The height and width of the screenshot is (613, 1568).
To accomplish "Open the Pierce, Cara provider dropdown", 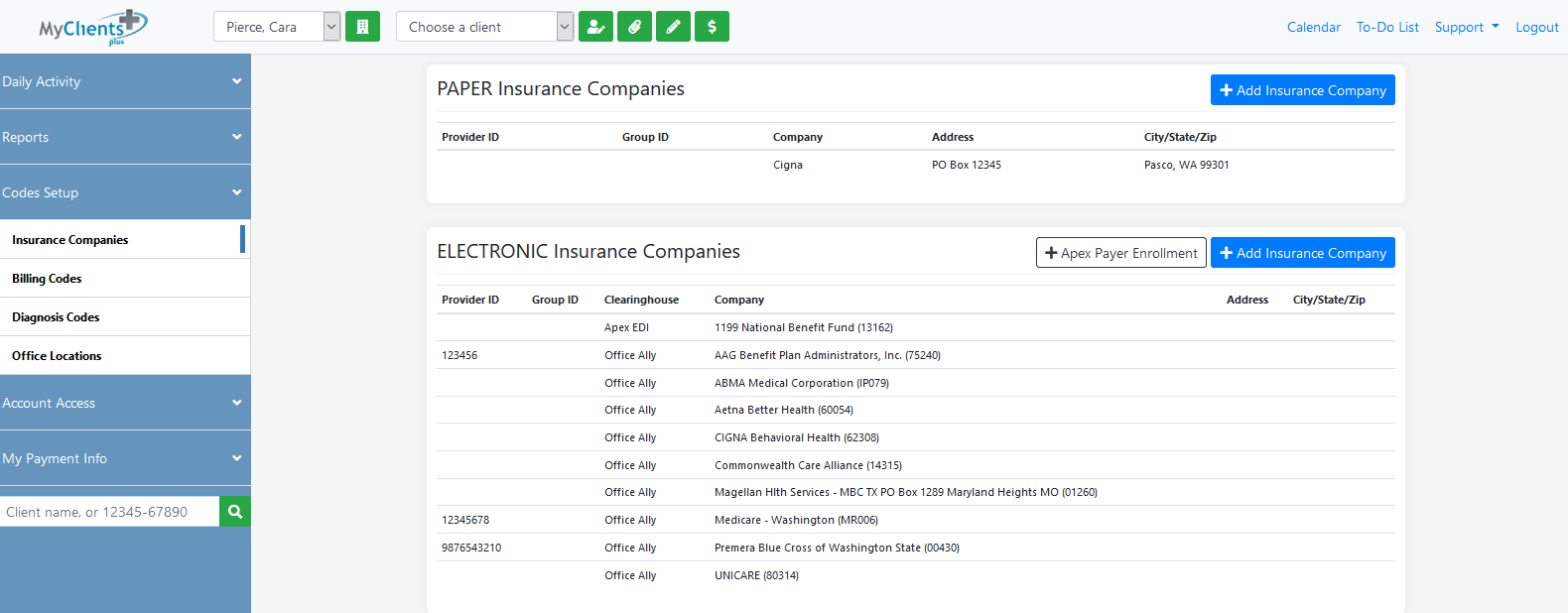I will (277, 27).
